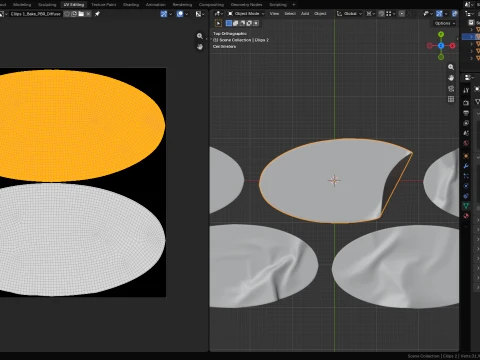Open the Scene properties tab
This screenshot has height=360, width=480.
[466, 133]
